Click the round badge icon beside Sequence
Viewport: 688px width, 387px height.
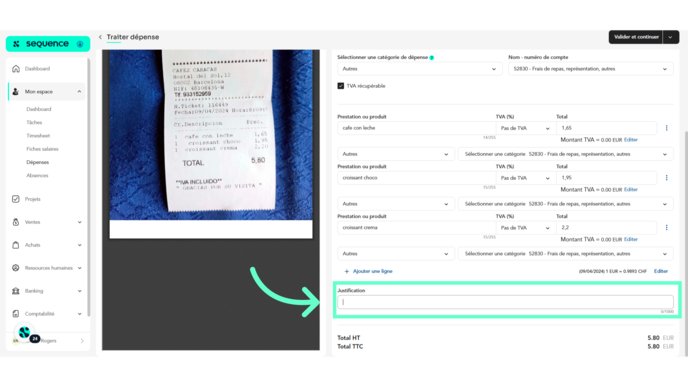pos(80,44)
